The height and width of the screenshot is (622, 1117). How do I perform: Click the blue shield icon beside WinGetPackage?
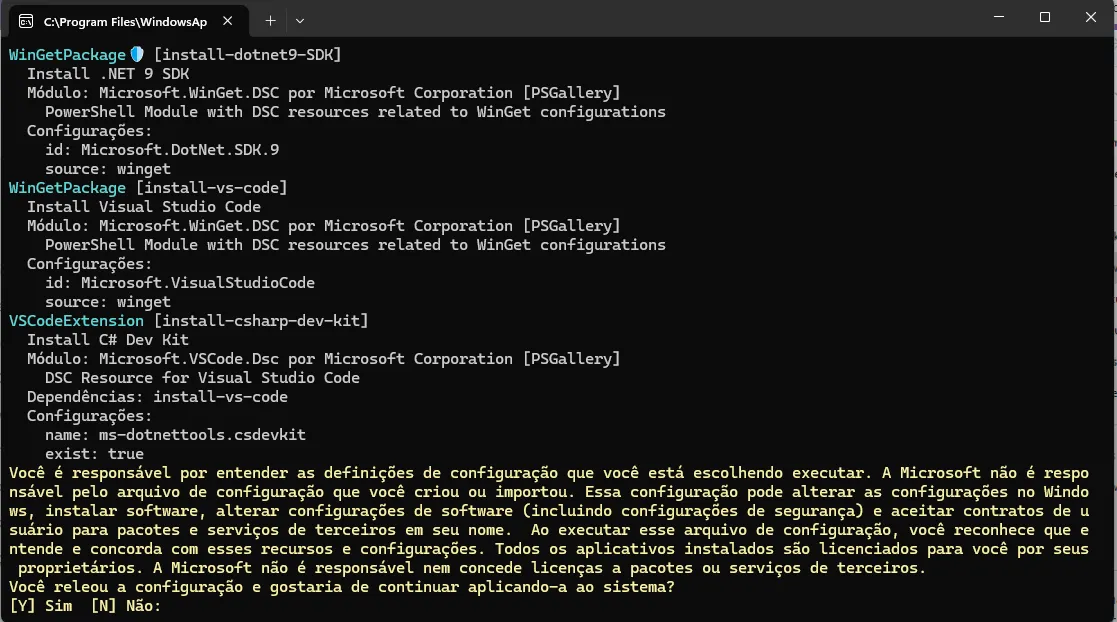(137, 54)
